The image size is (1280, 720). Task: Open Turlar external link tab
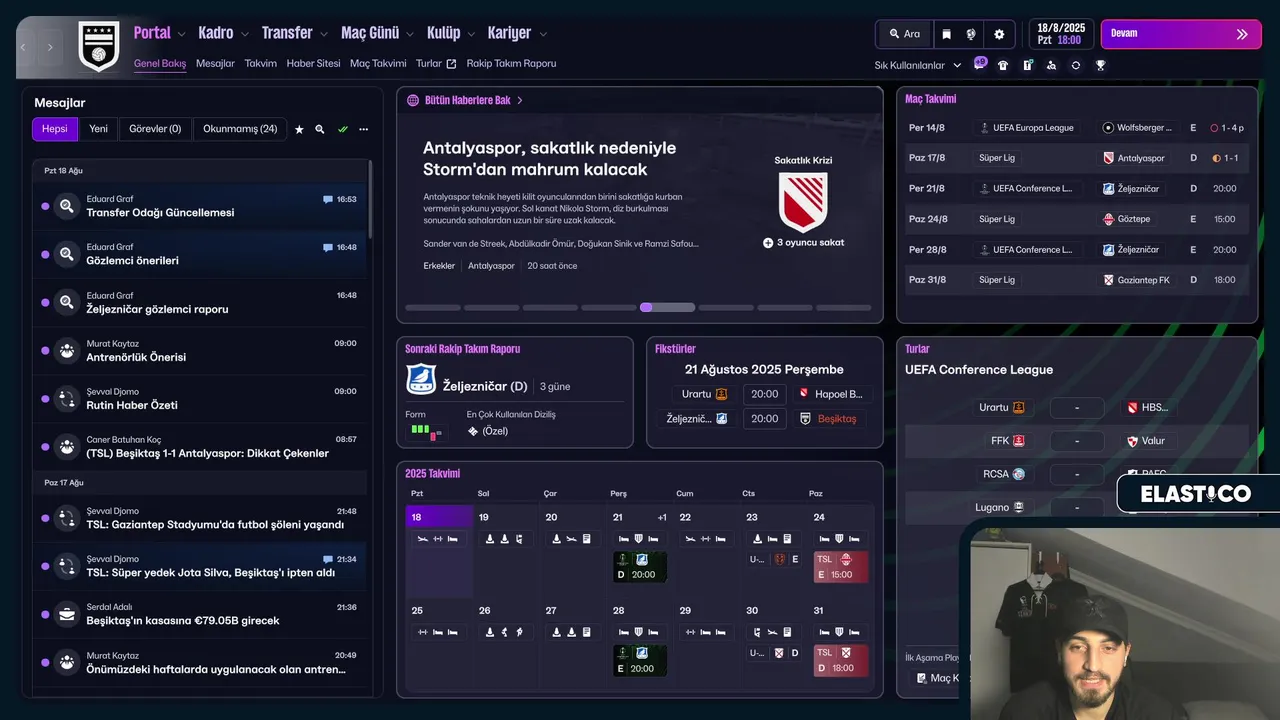436,63
